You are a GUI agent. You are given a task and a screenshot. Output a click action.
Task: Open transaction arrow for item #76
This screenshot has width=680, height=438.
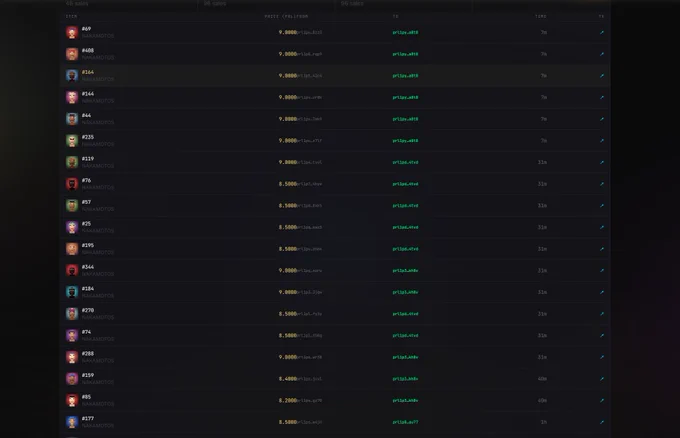[x=602, y=184]
